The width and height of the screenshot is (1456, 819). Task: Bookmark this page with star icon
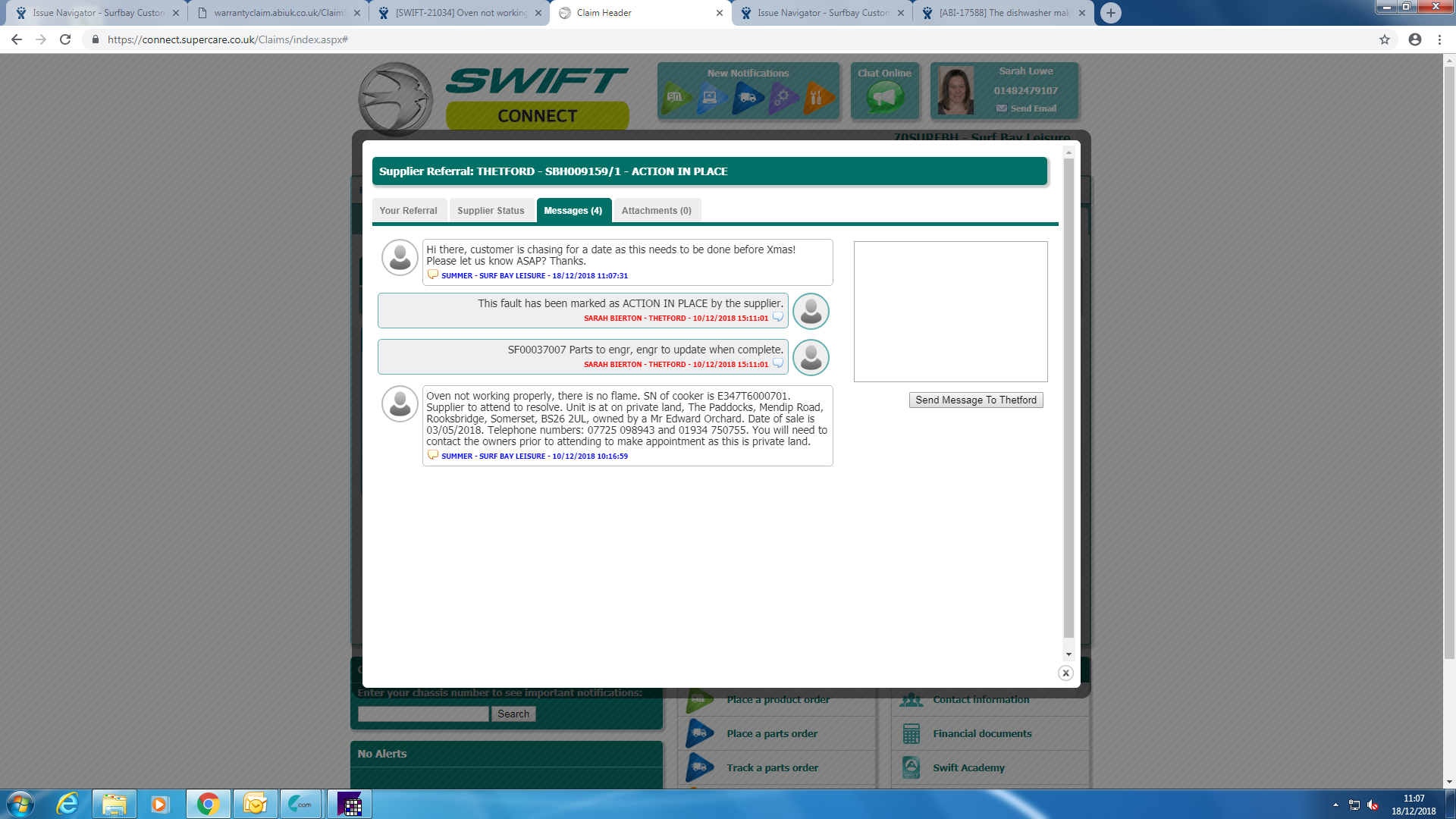coord(1385,39)
